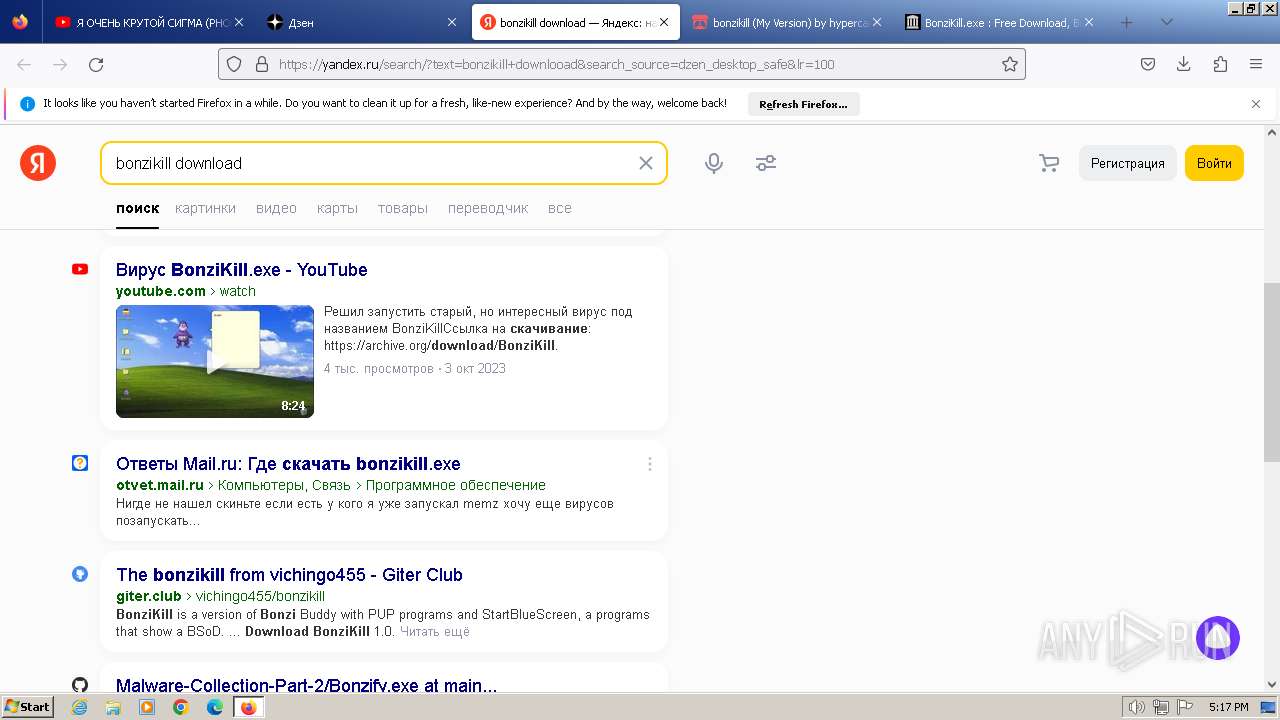Open Malware-Collection-Part-2/Bonzify.exe result
This screenshot has width=1280, height=720.
[306, 685]
